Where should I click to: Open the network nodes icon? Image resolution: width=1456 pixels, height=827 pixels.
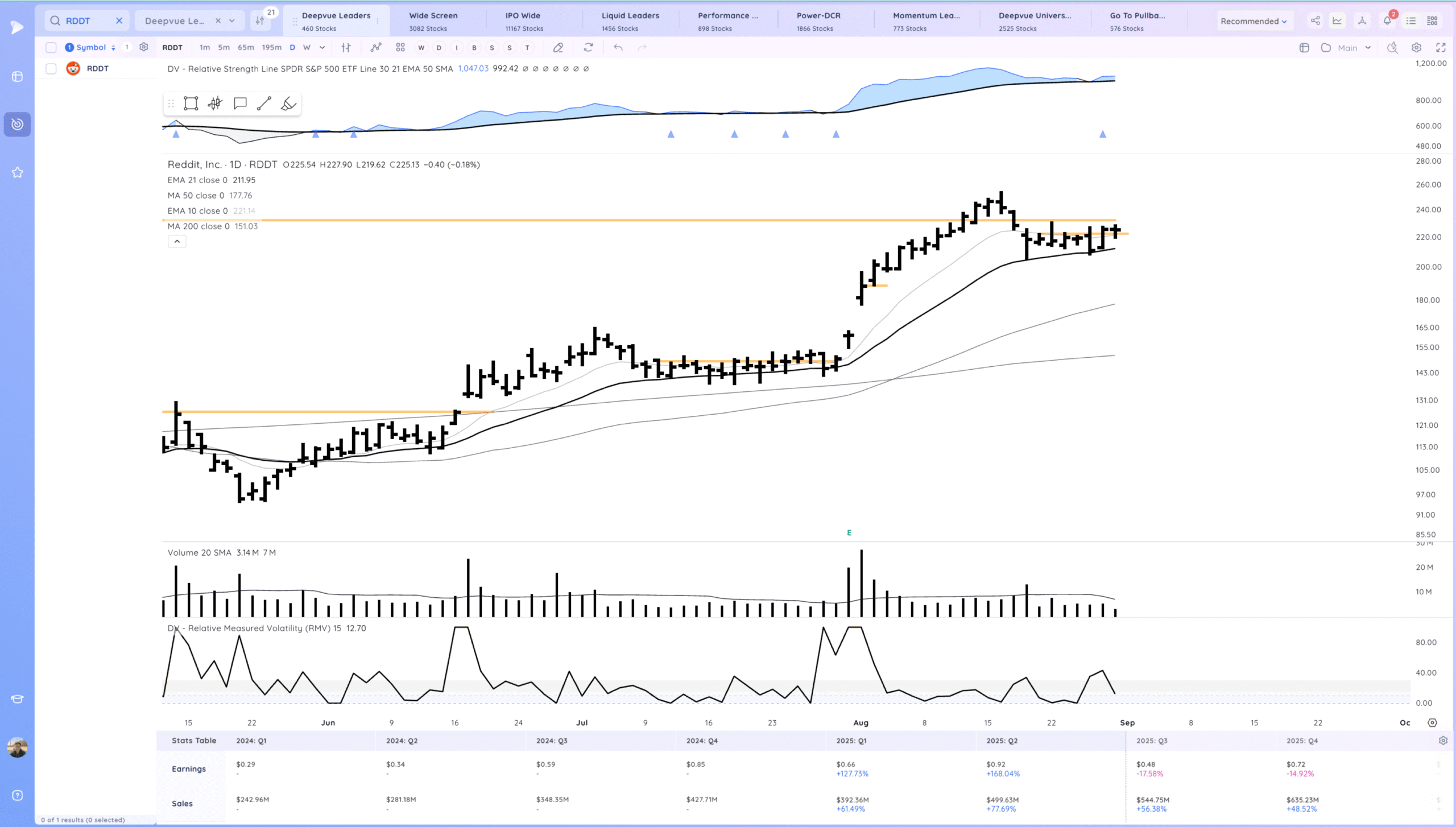pos(1362,21)
